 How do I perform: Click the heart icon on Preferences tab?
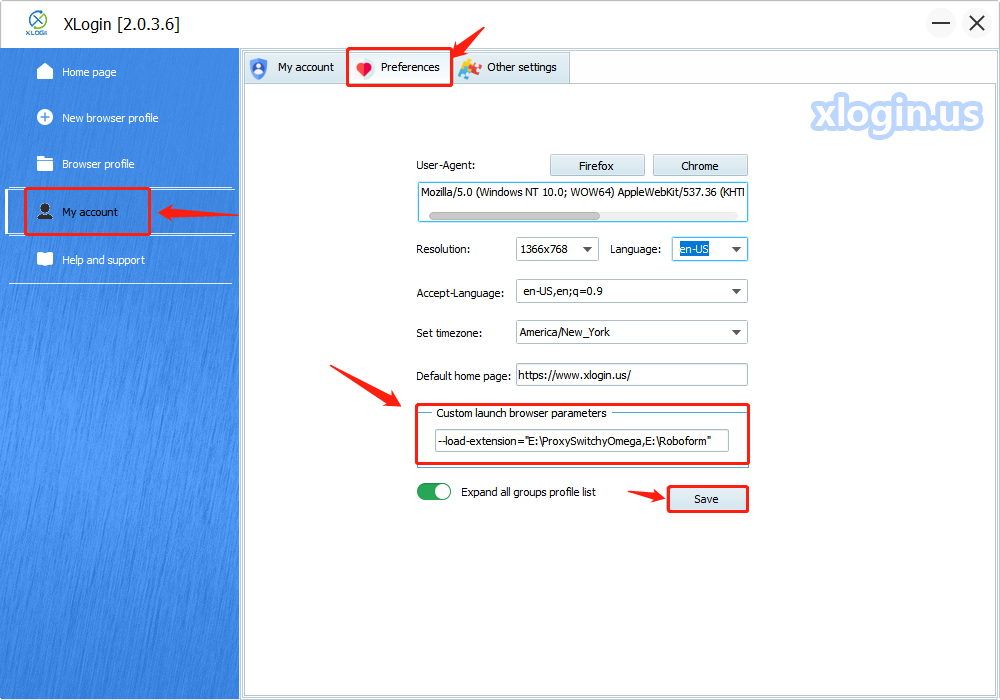364,68
